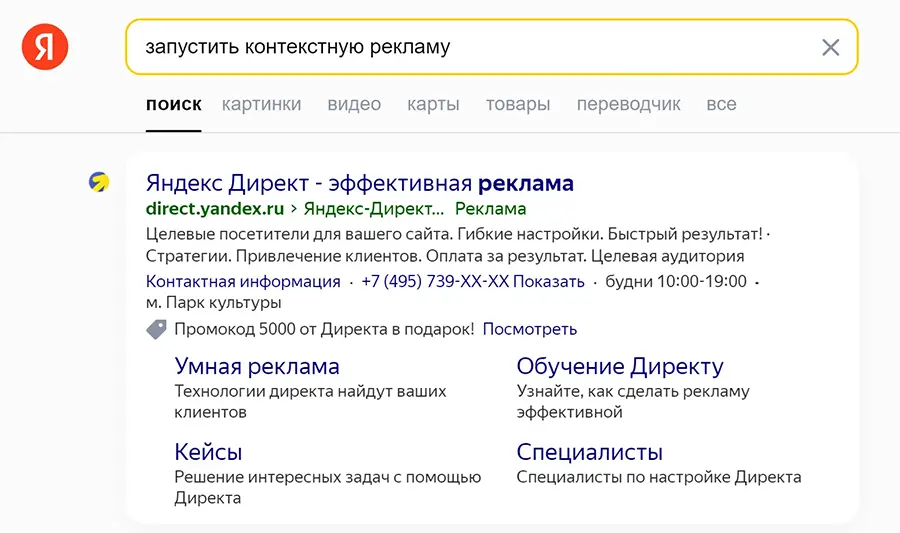Image resolution: width=900 pixels, height=533 pixels.
Task: Click Посмотреть next to the promo code
Action: pyautogui.click(x=530, y=329)
